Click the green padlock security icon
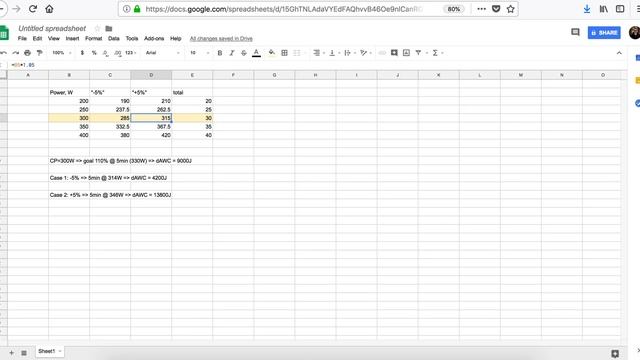640x360 pixels. coord(137,9)
